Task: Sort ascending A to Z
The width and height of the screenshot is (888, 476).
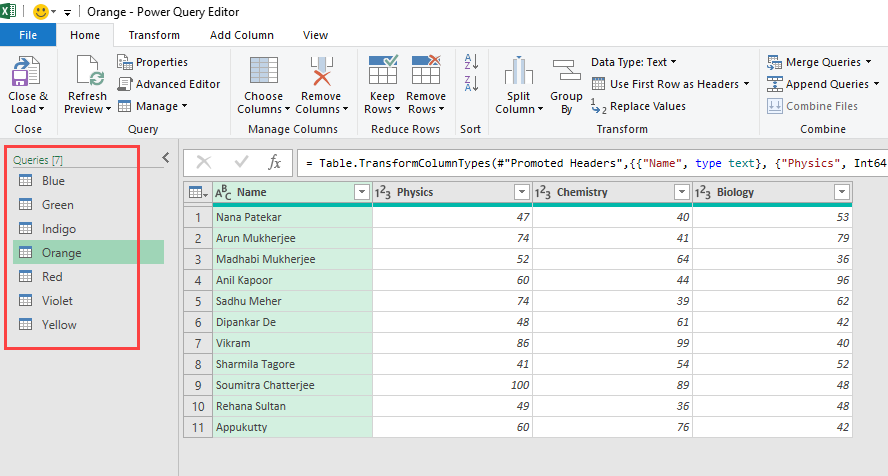Action: [x=471, y=61]
